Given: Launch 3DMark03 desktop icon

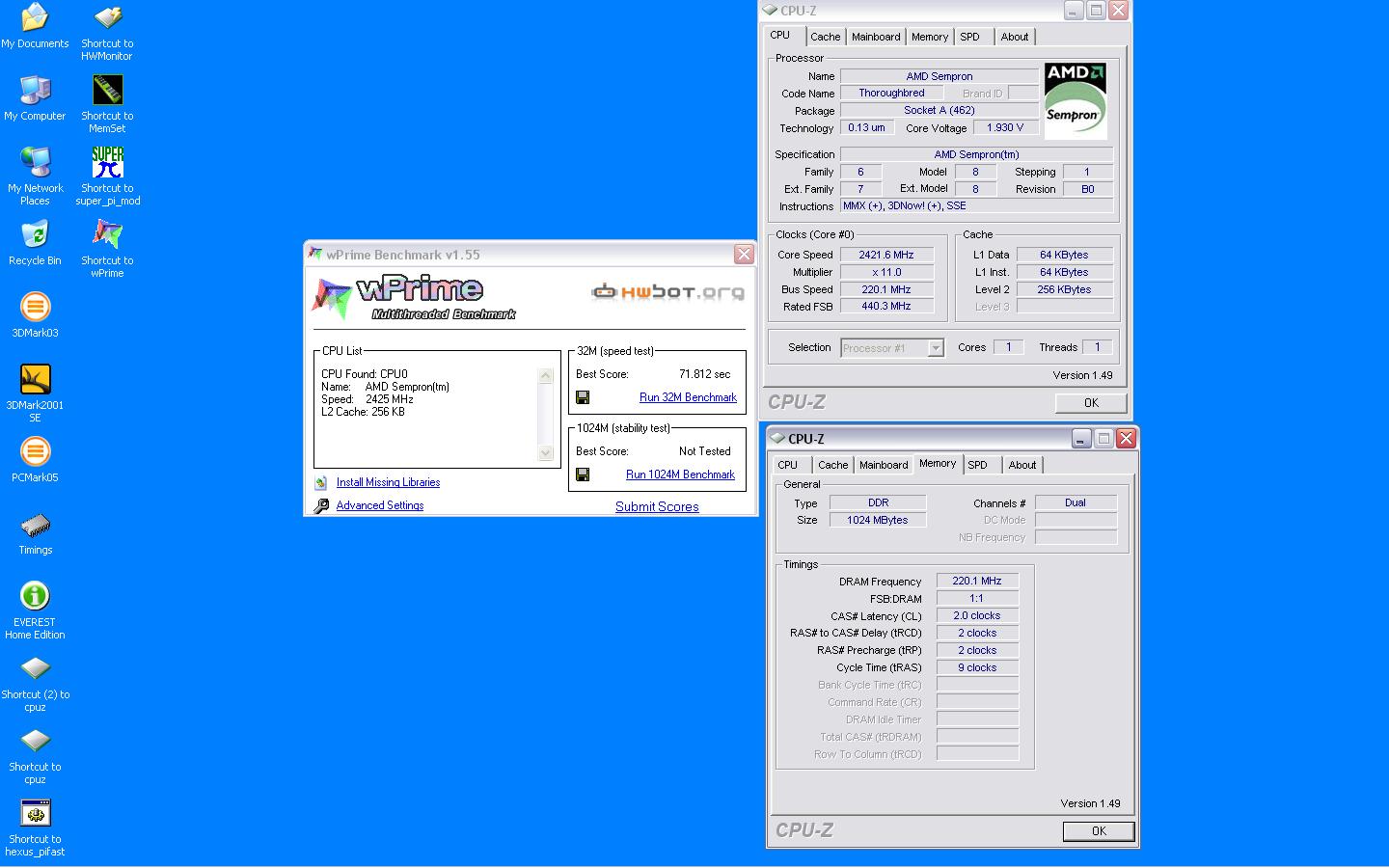Looking at the screenshot, I should (x=35, y=314).
